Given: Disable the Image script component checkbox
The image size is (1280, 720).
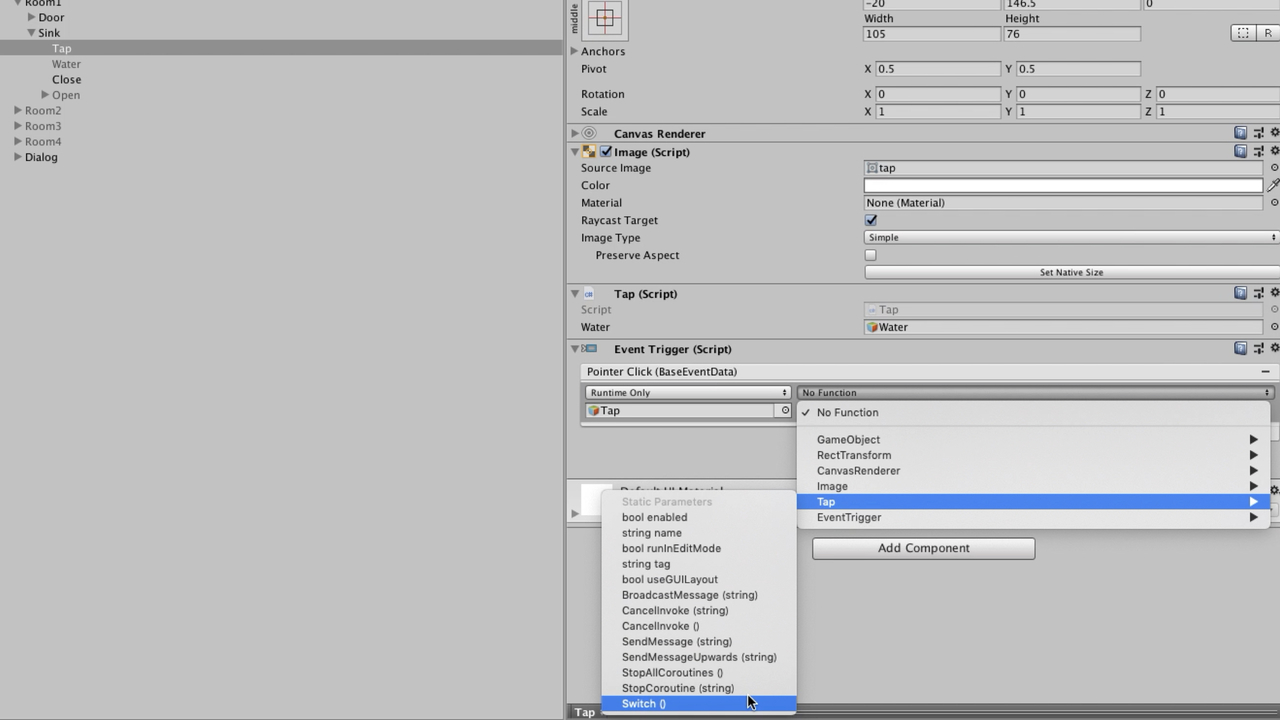Looking at the screenshot, I should (x=606, y=152).
